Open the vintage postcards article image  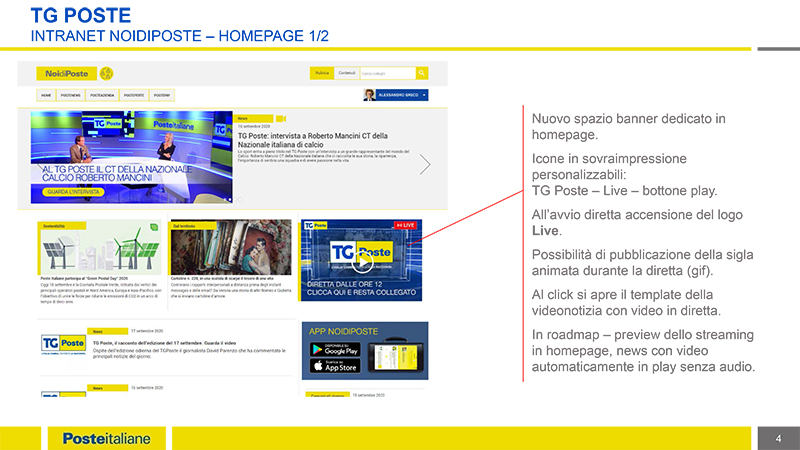pyautogui.click(x=231, y=247)
